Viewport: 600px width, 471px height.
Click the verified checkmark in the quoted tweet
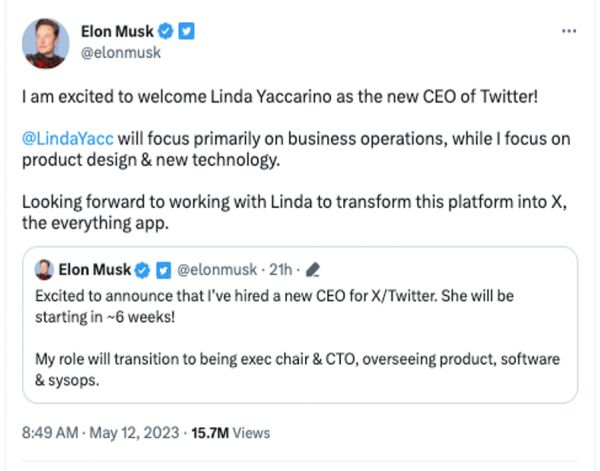click(143, 270)
